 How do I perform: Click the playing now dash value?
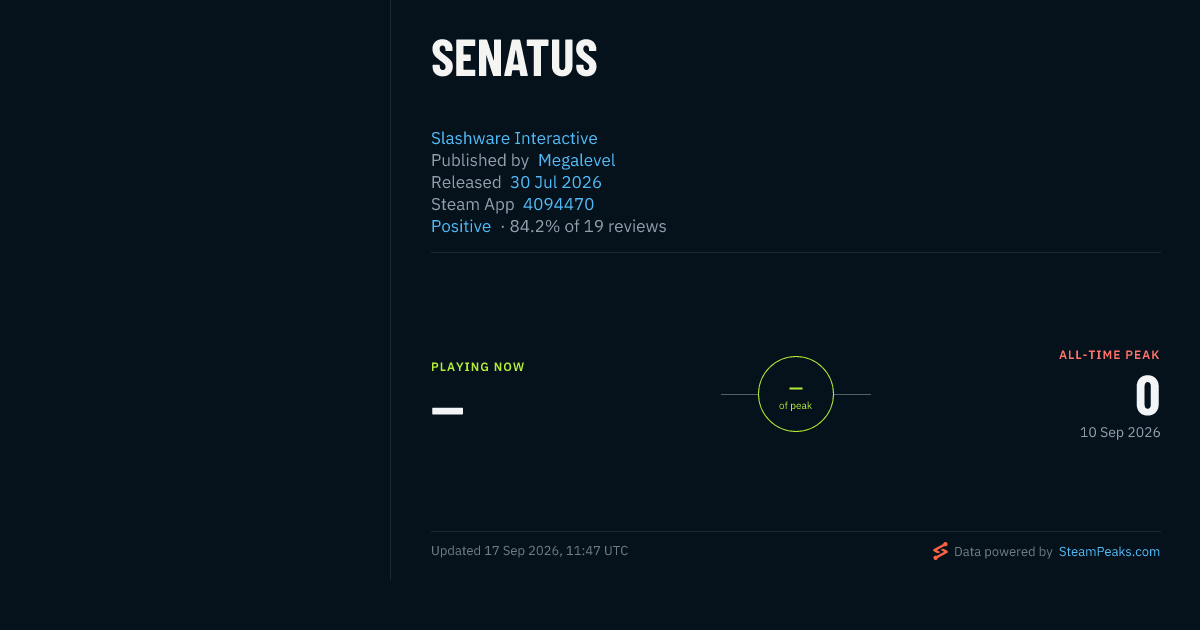coord(447,410)
